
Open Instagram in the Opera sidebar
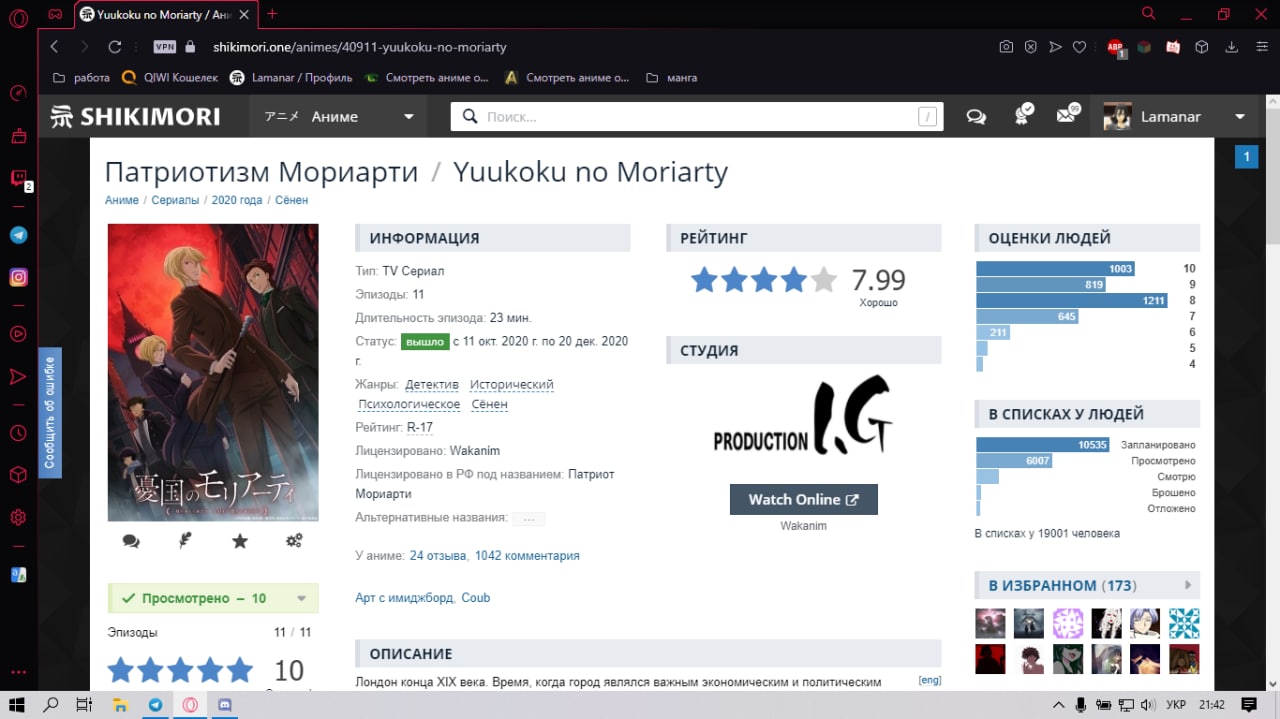tap(18, 278)
